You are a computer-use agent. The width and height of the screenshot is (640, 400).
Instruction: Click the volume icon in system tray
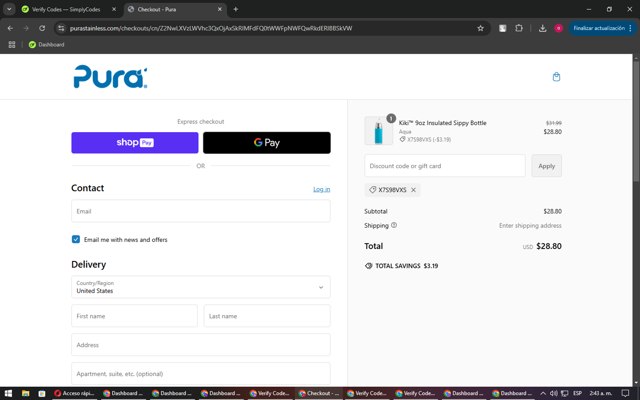click(553, 393)
